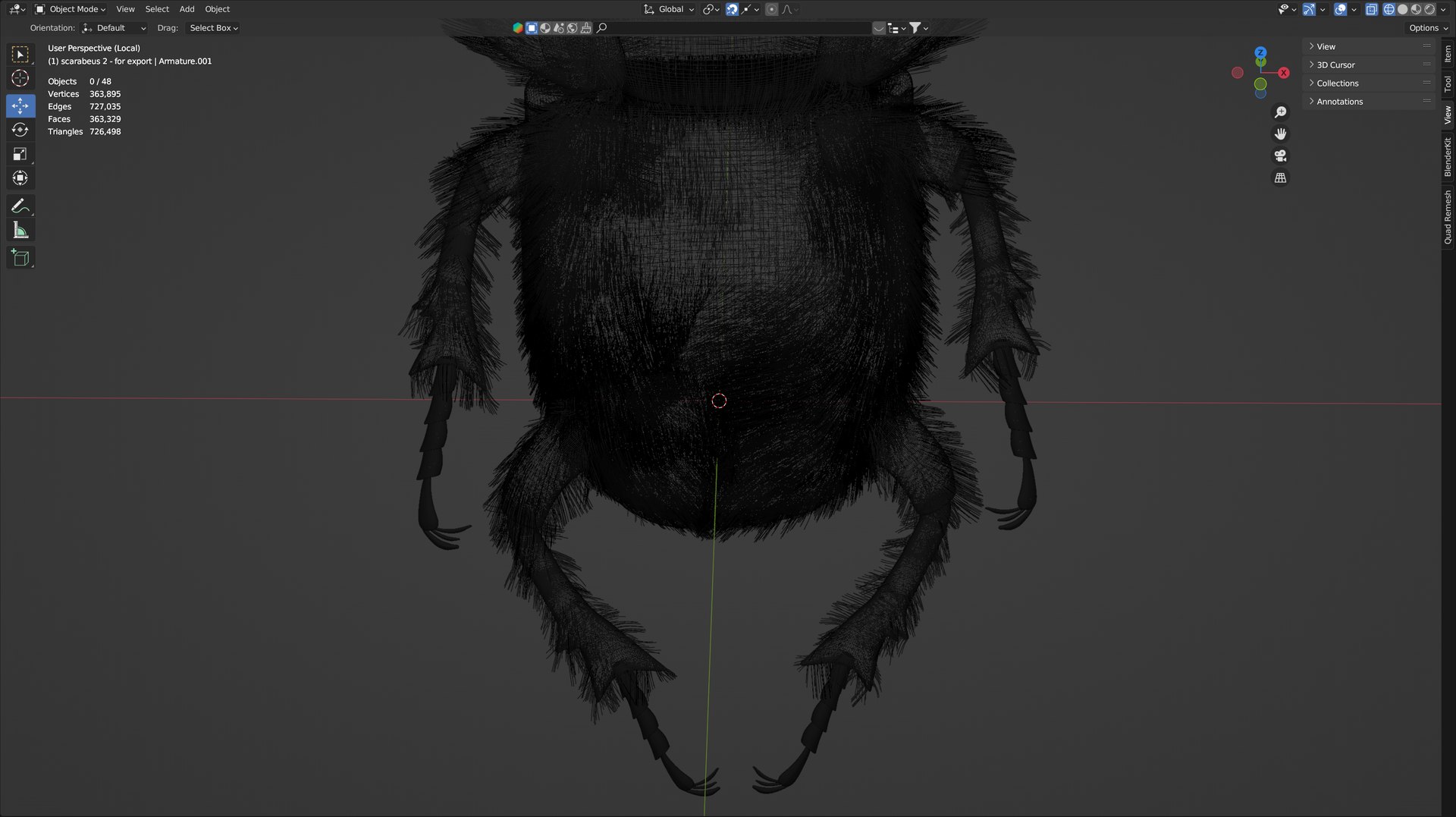The image size is (1456, 817).
Task: Activate the Cursor tool
Action: point(20,78)
